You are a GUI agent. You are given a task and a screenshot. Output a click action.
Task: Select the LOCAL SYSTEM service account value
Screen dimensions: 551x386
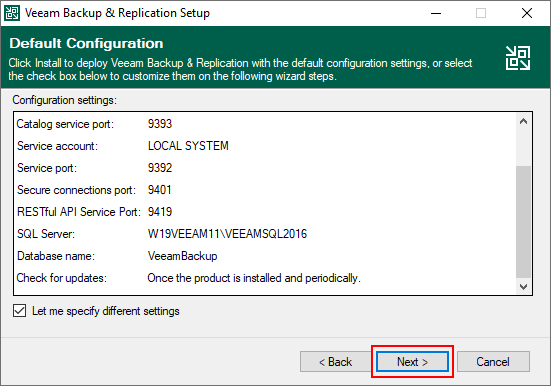point(188,146)
